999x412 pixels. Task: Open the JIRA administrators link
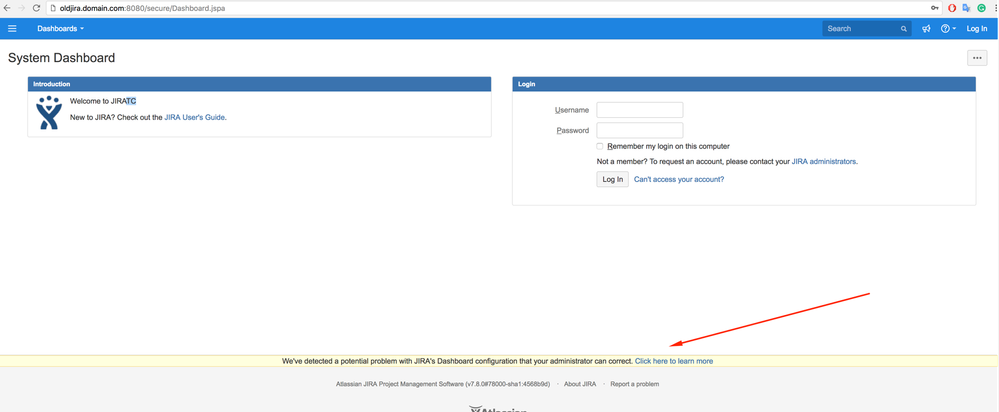point(824,162)
